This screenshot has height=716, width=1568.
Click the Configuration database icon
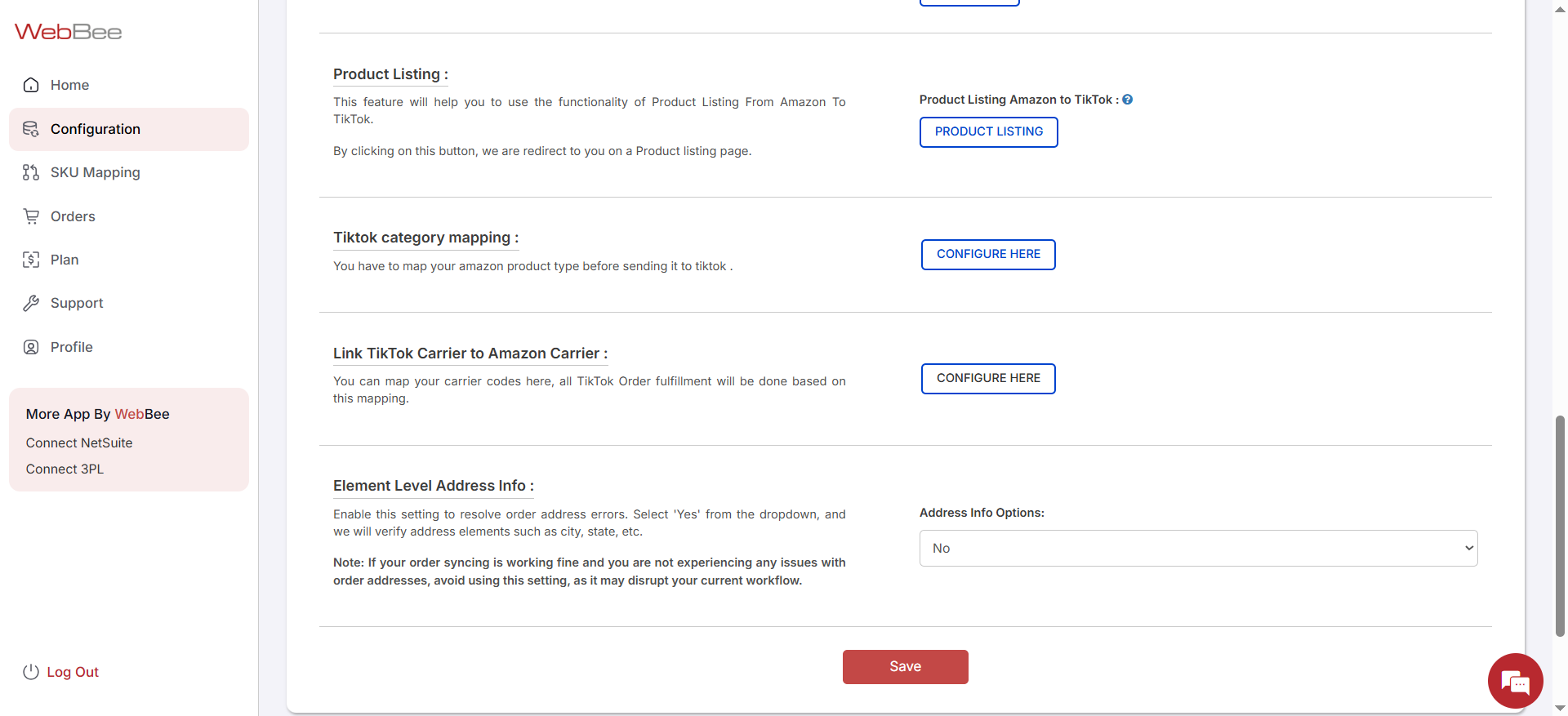(x=31, y=129)
